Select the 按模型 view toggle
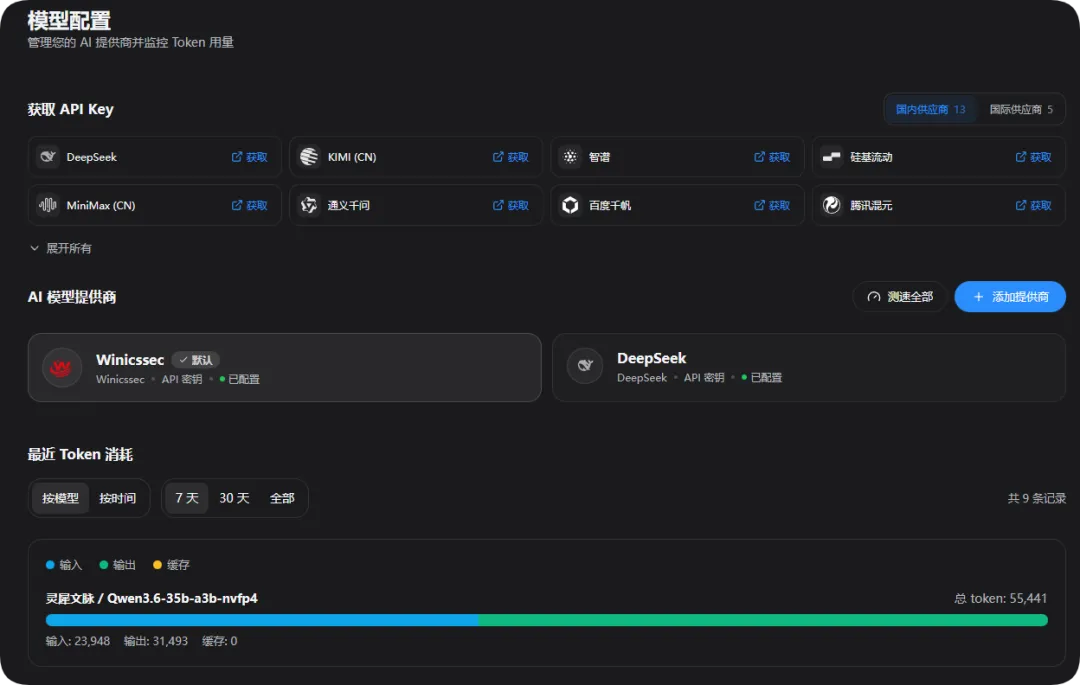The height and width of the screenshot is (685, 1080). pos(61,498)
